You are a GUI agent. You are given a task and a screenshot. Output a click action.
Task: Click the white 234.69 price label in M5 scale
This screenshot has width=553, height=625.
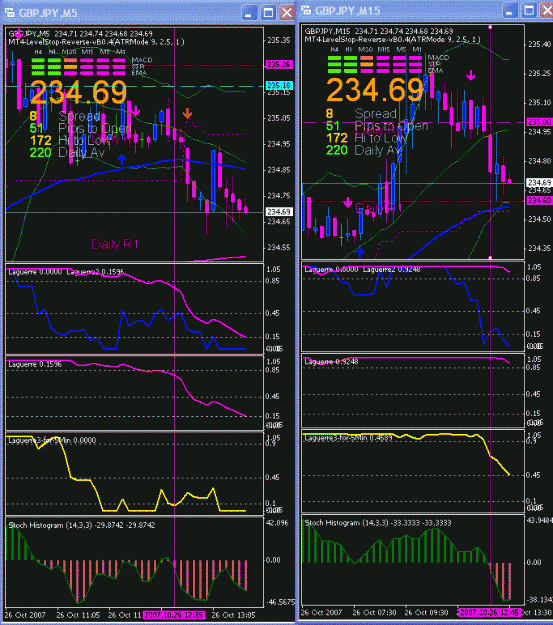[279, 212]
